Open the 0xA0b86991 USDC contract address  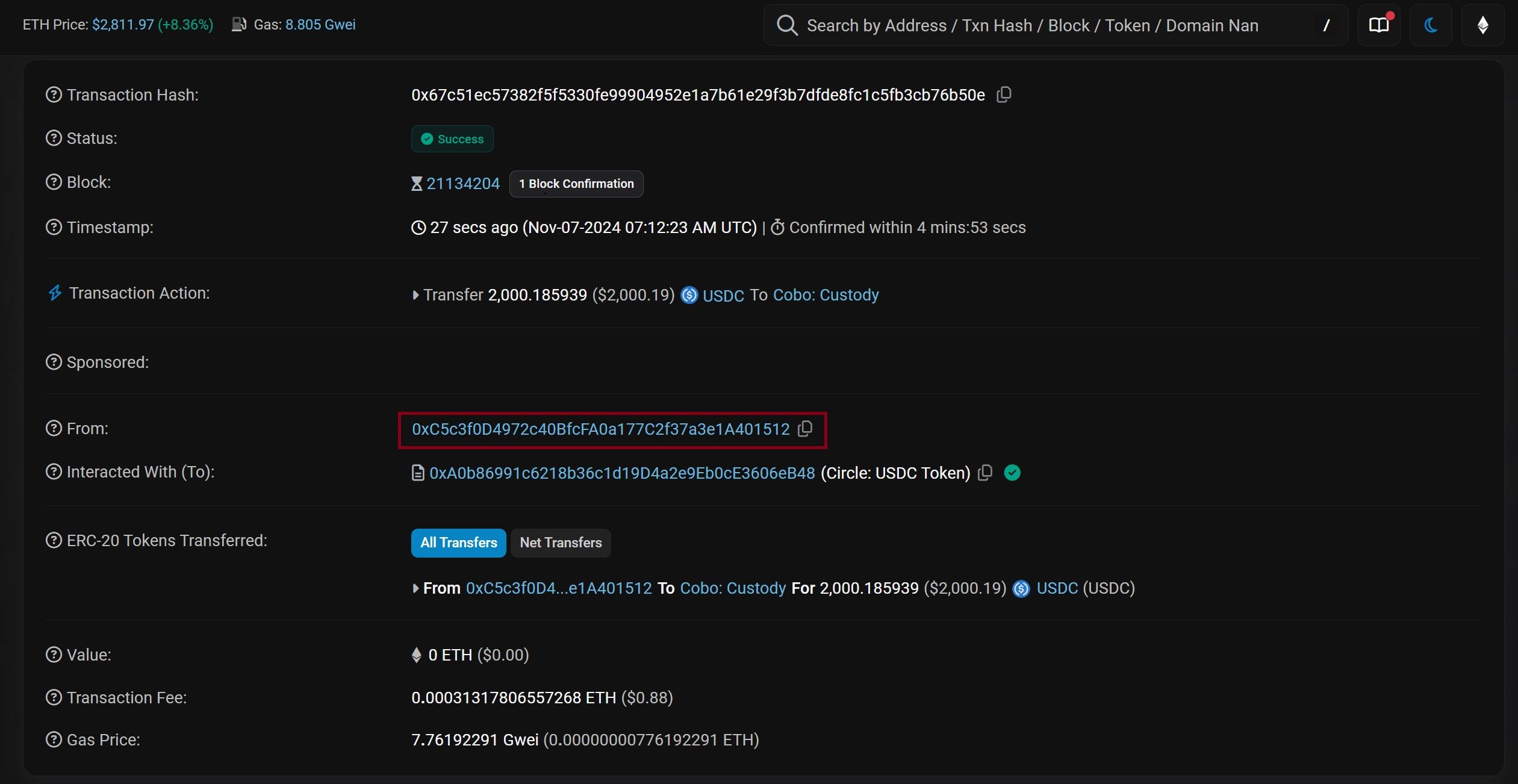click(x=621, y=473)
